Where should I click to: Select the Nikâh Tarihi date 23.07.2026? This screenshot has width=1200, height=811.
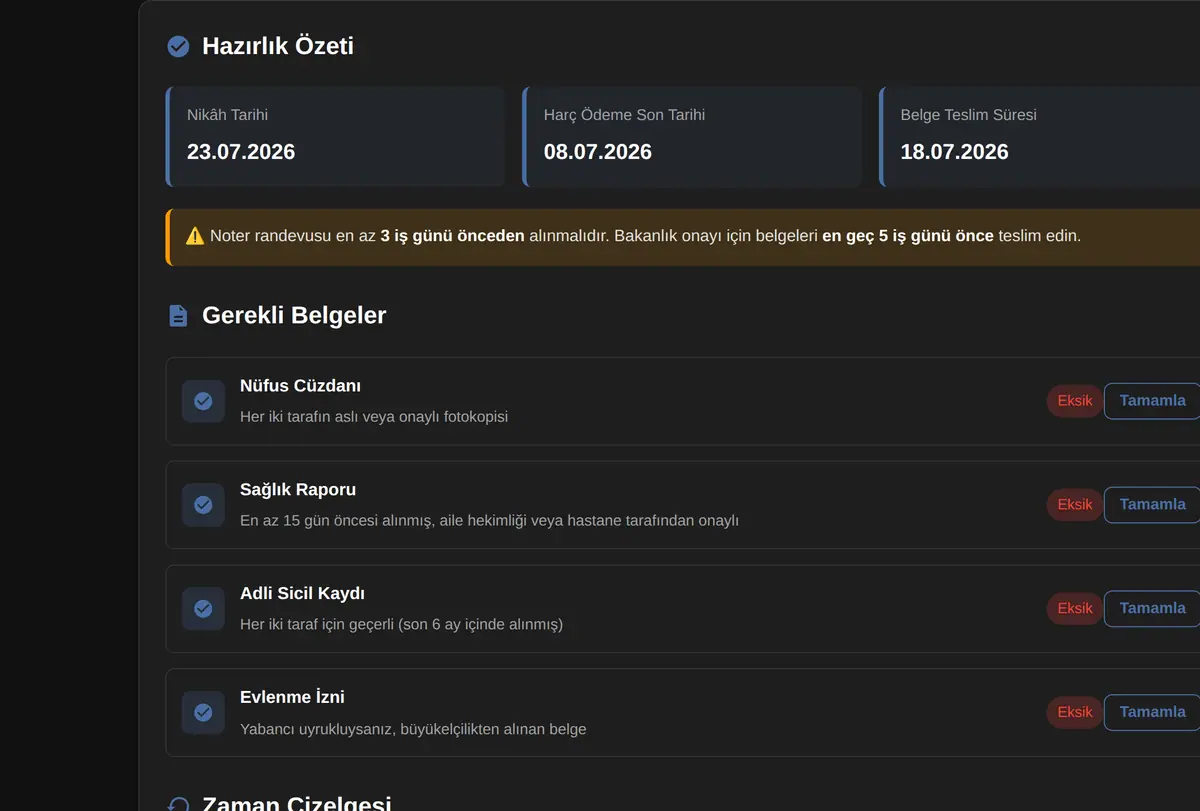pos(241,152)
